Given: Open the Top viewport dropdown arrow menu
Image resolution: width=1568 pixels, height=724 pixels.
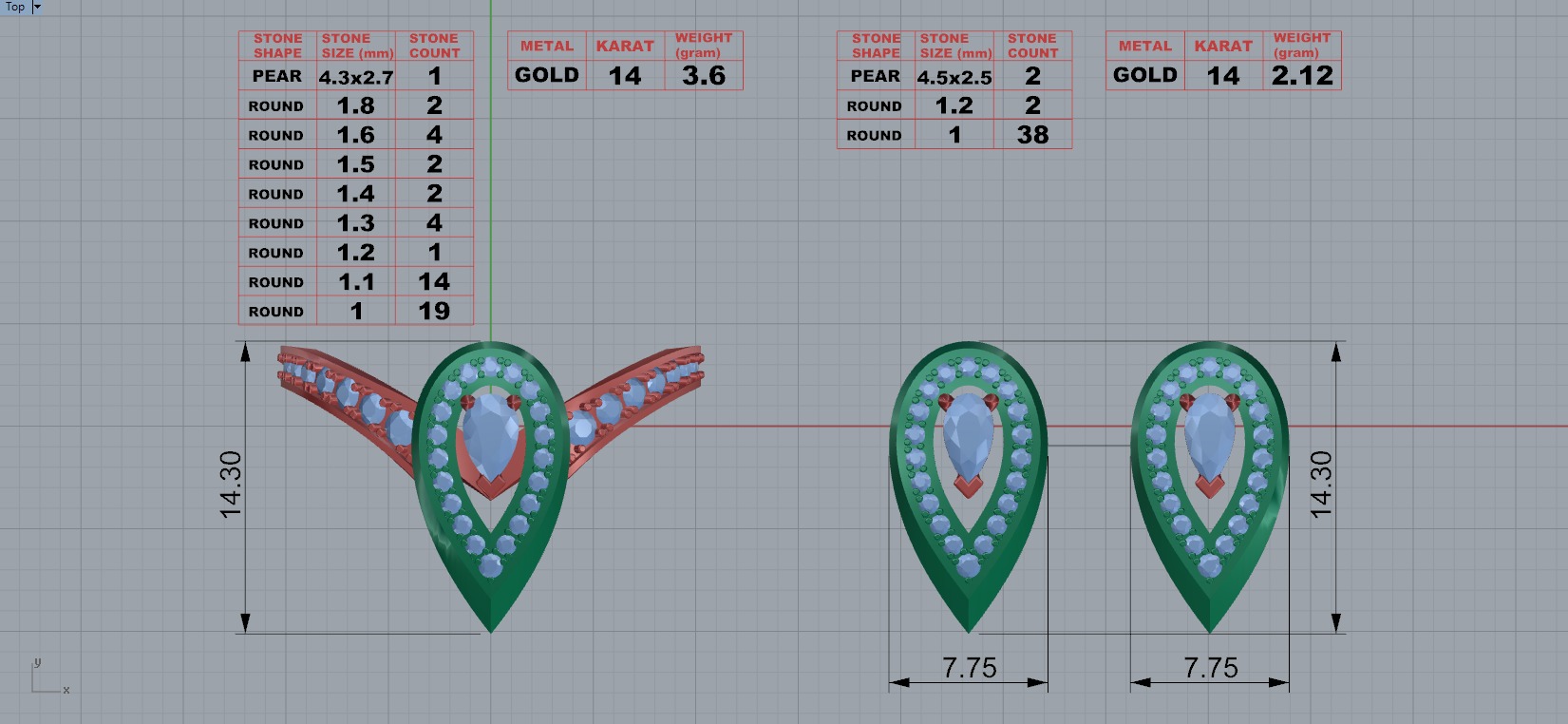Looking at the screenshot, I should pos(38,7).
